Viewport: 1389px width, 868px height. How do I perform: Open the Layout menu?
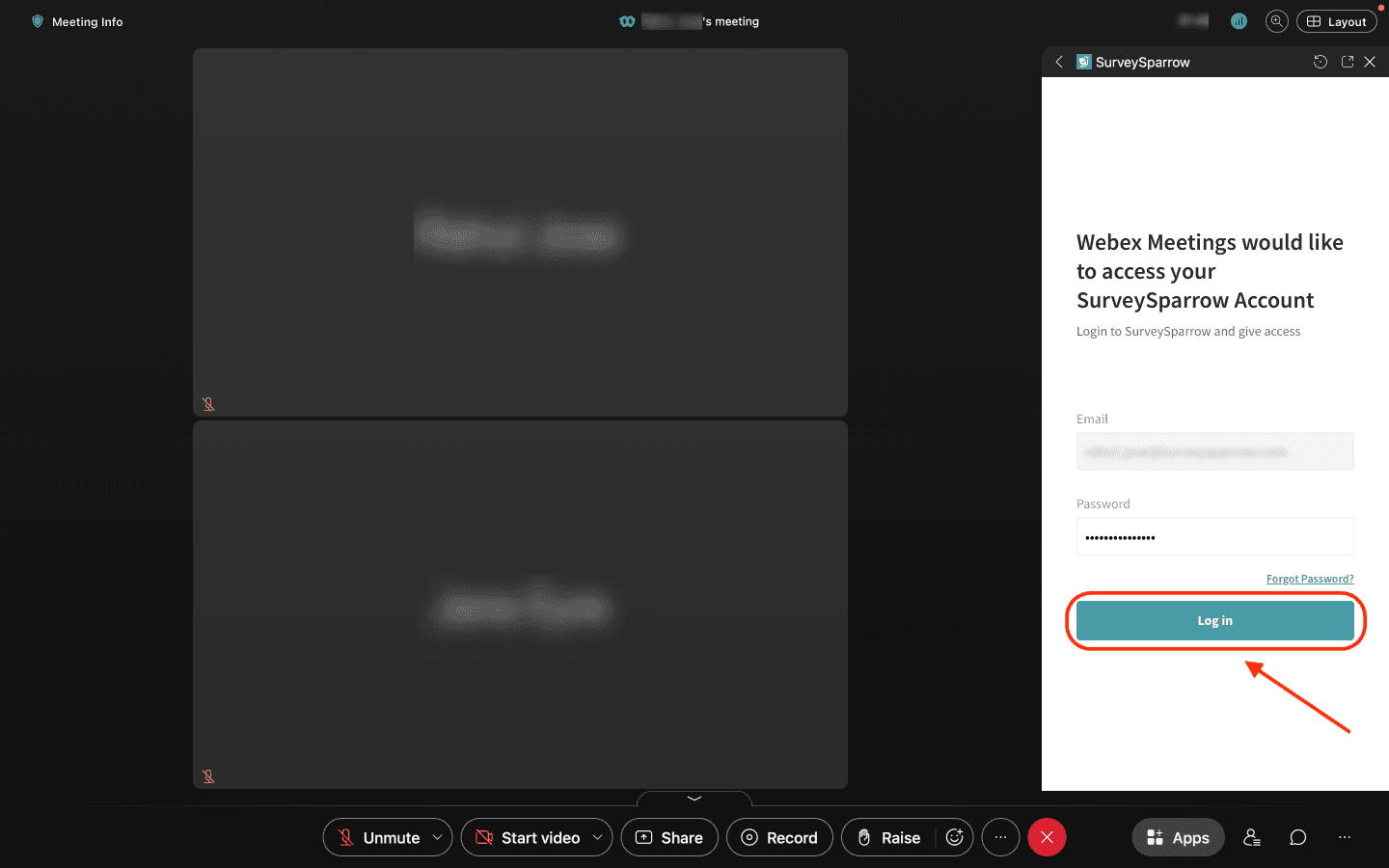pyautogui.click(x=1337, y=21)
